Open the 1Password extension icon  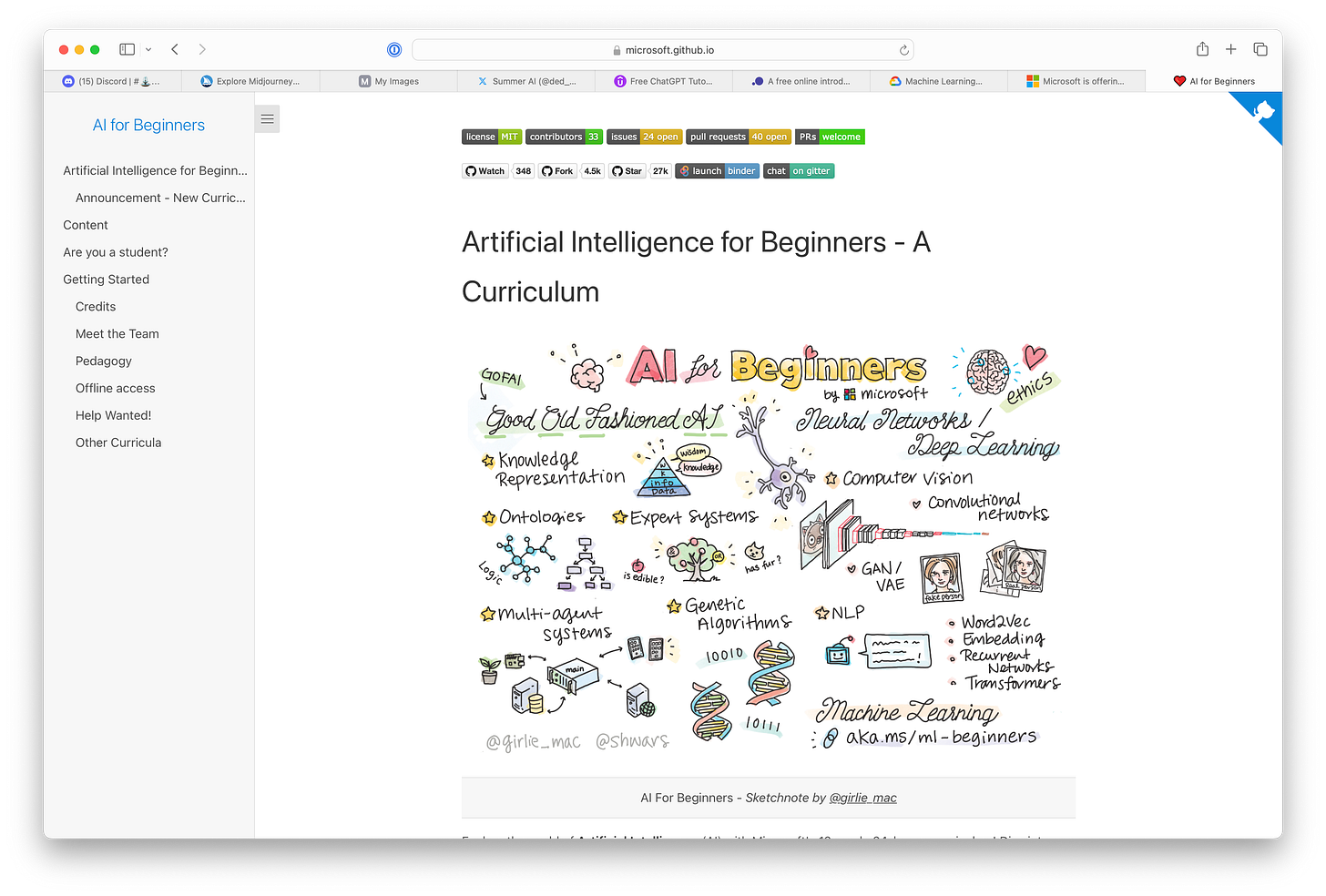click(394, 50)
